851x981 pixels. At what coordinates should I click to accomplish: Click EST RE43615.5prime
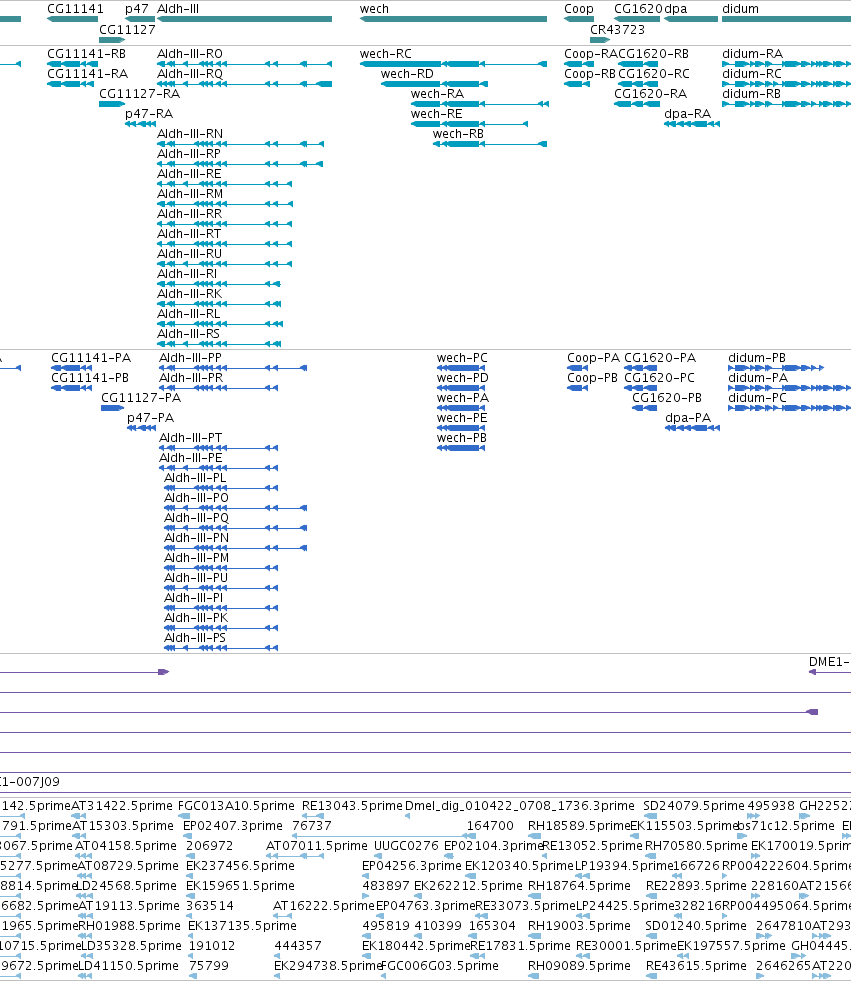[x=696, y=966]
